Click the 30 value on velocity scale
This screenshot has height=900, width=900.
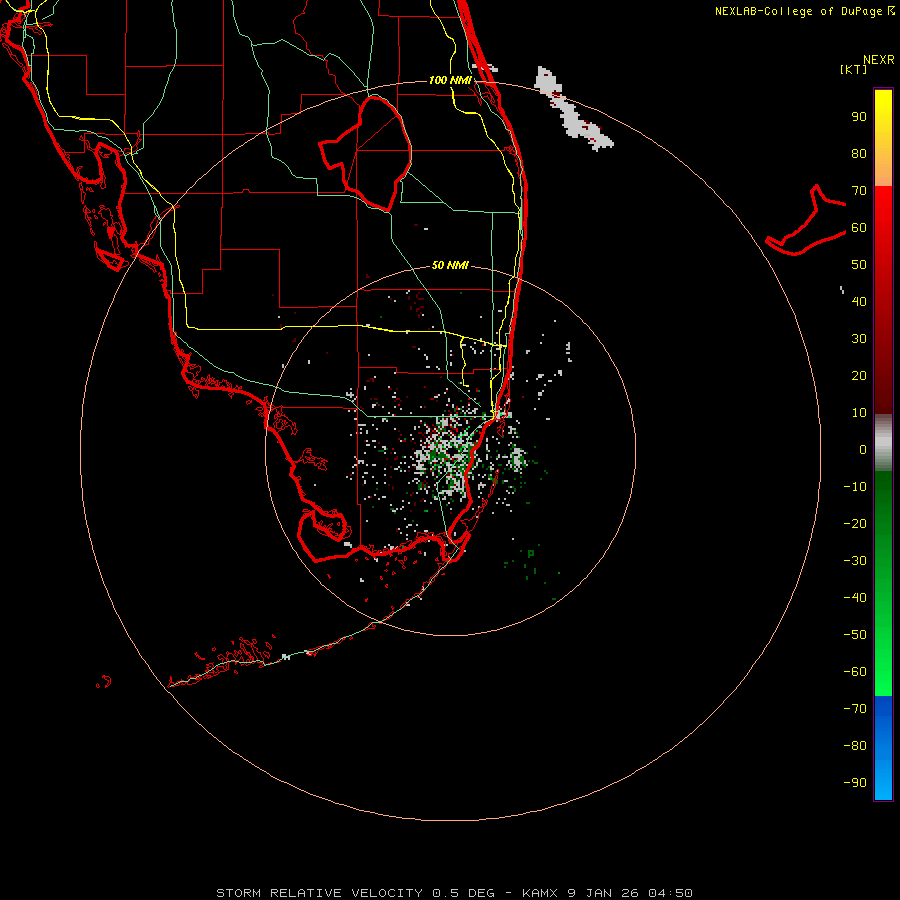click(859, 339)
